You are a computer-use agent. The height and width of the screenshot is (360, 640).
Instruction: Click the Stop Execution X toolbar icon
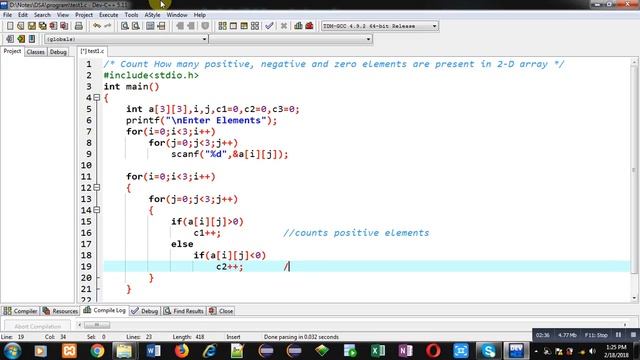284,26
